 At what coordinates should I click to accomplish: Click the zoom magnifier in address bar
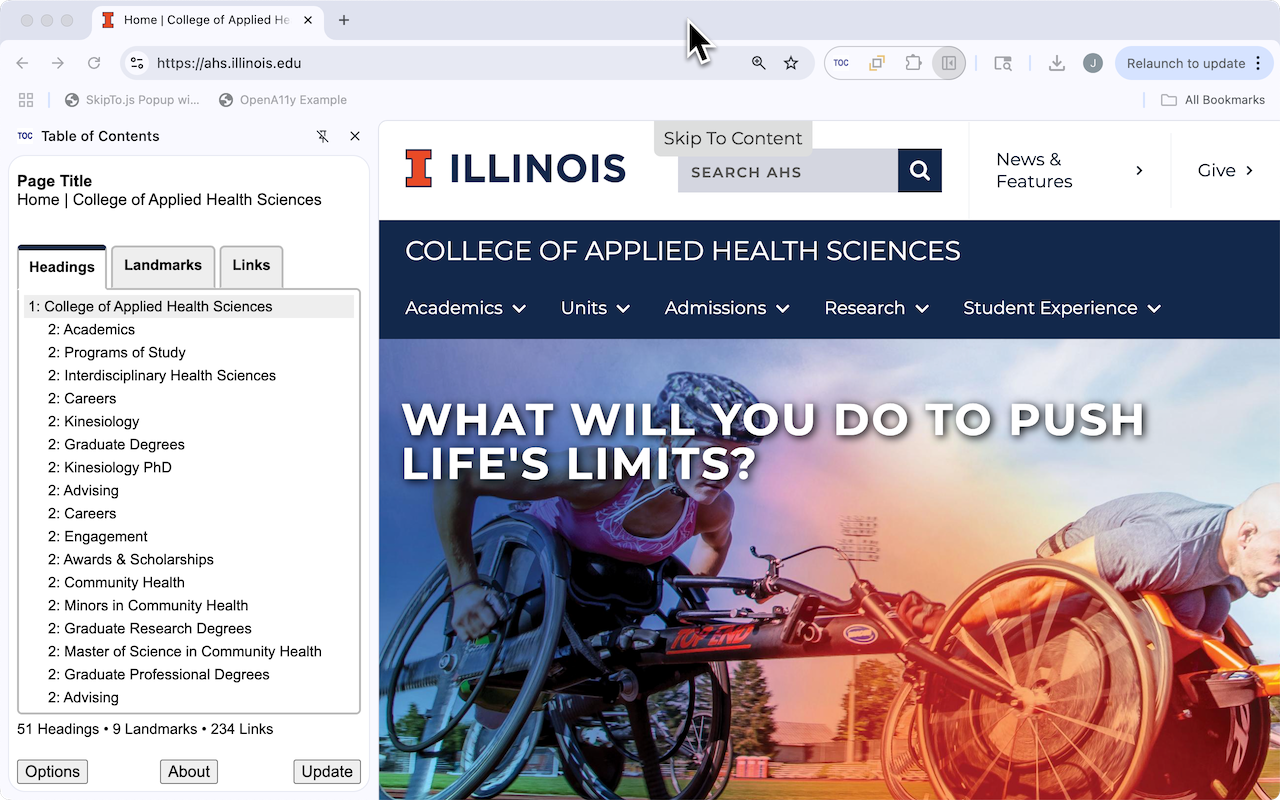click(759, 63)
